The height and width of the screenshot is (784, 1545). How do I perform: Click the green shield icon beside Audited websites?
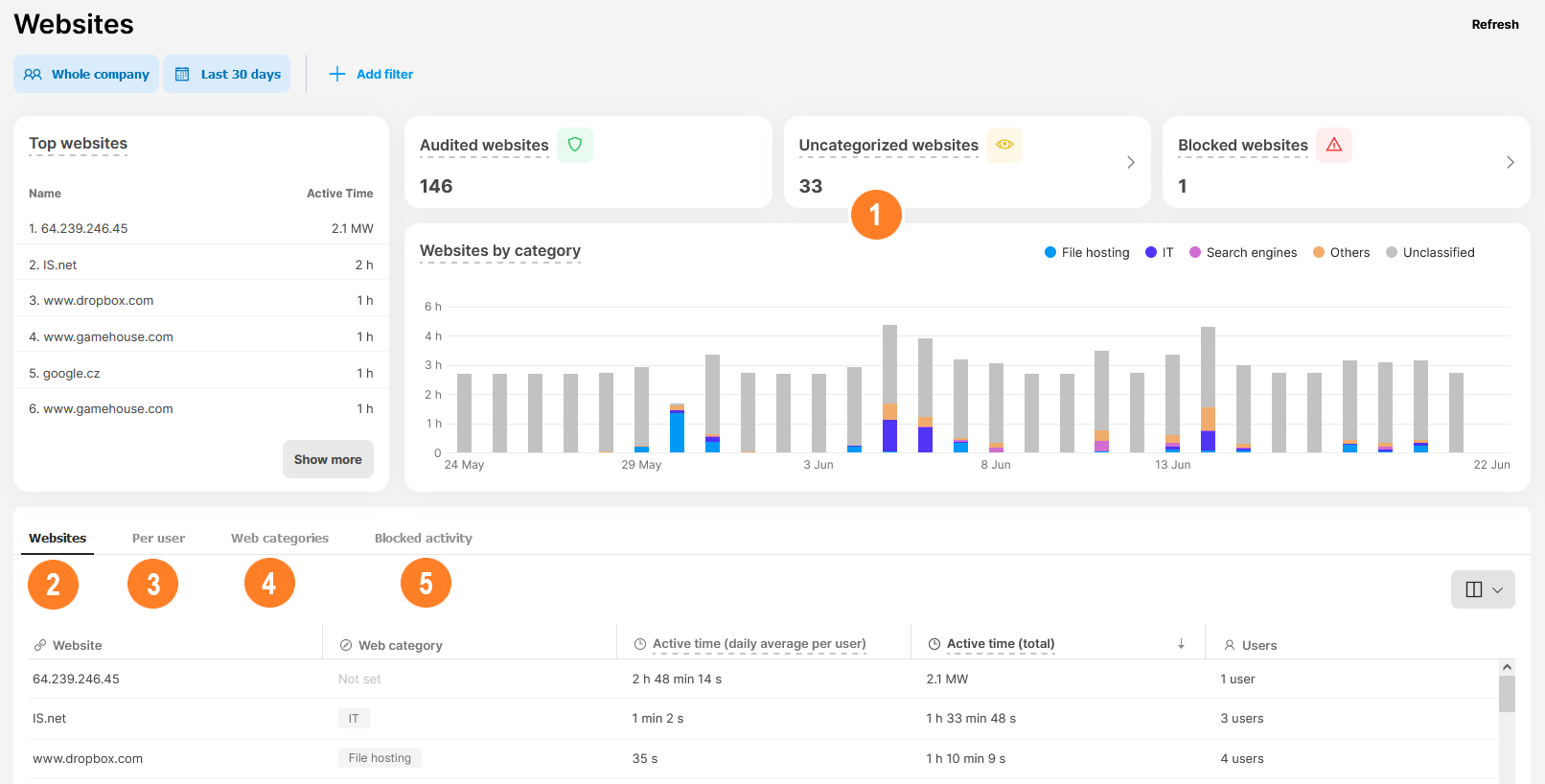[575, 145]
